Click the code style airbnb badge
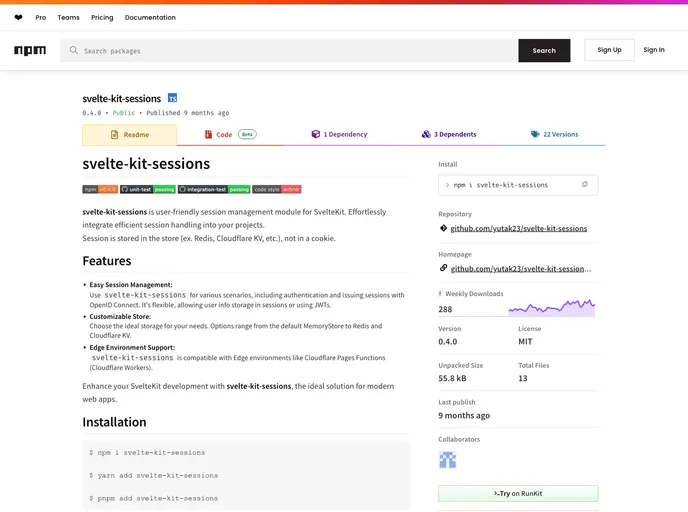Viewport: 688px width, 512px height. [x=277, y=190]
